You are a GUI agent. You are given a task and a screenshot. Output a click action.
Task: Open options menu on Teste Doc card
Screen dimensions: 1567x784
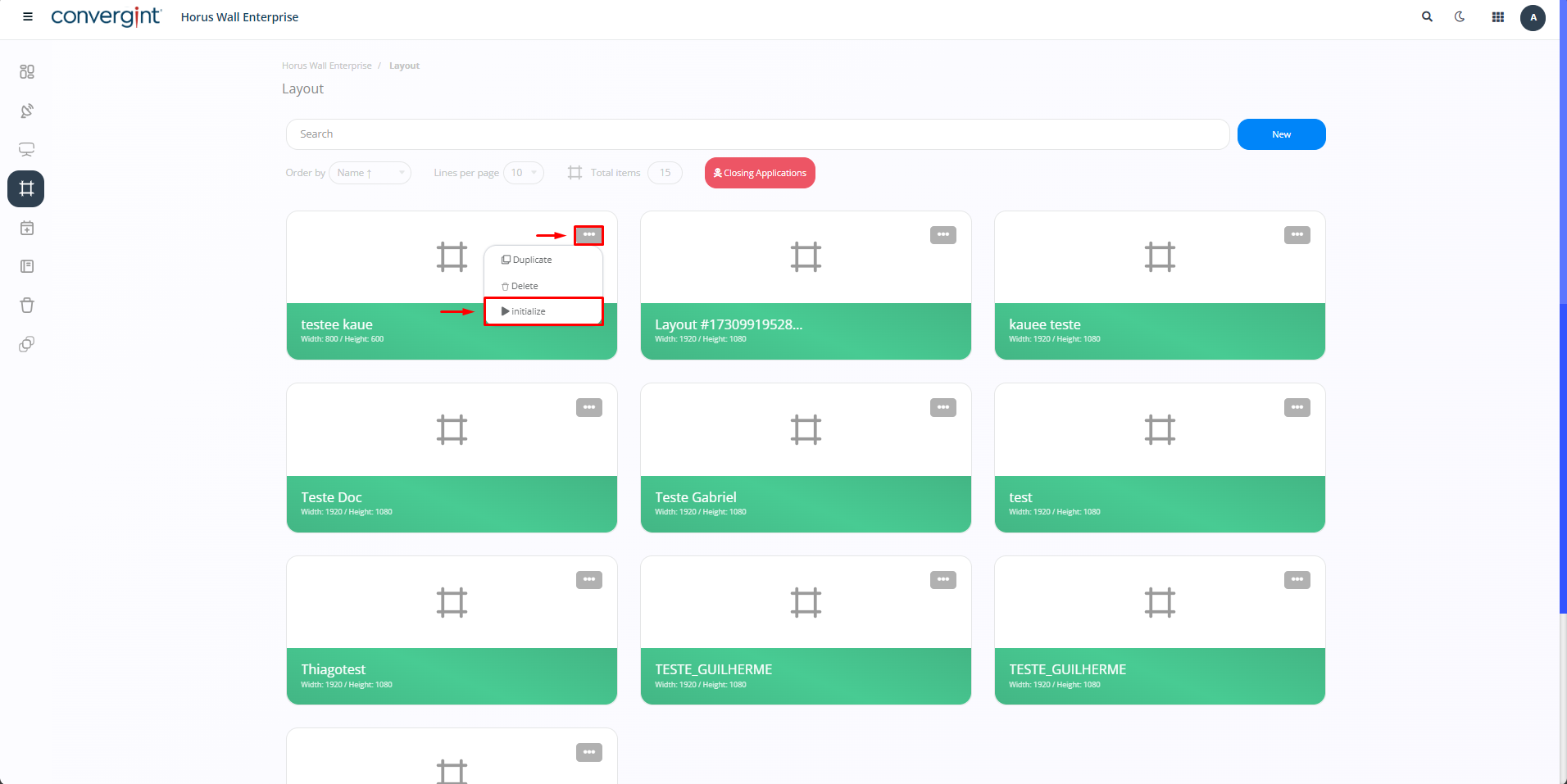(x=588, y=407)
